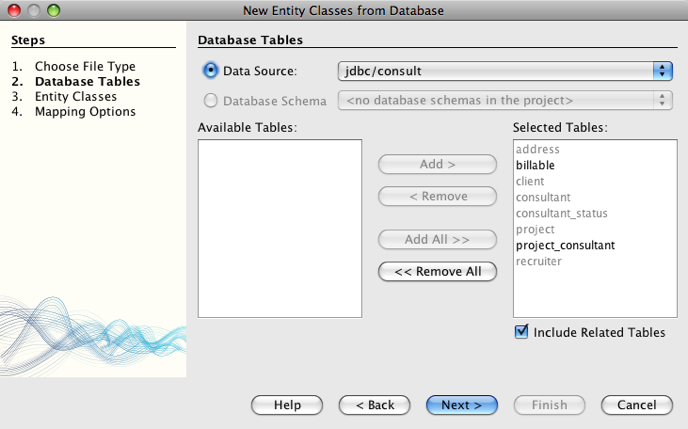
Task: Select billable in Selected Tables
Action: coord(535,165)
